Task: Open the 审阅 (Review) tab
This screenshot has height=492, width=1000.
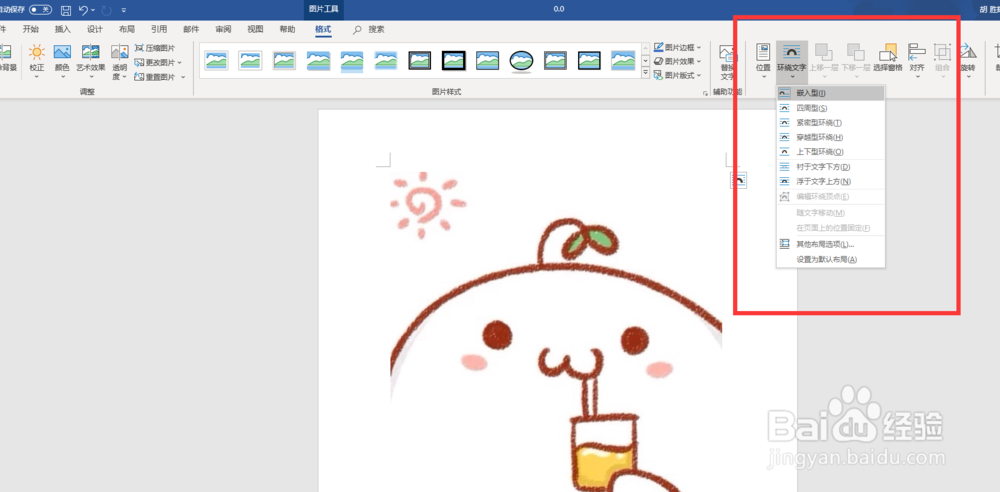Action: [223, 29]
